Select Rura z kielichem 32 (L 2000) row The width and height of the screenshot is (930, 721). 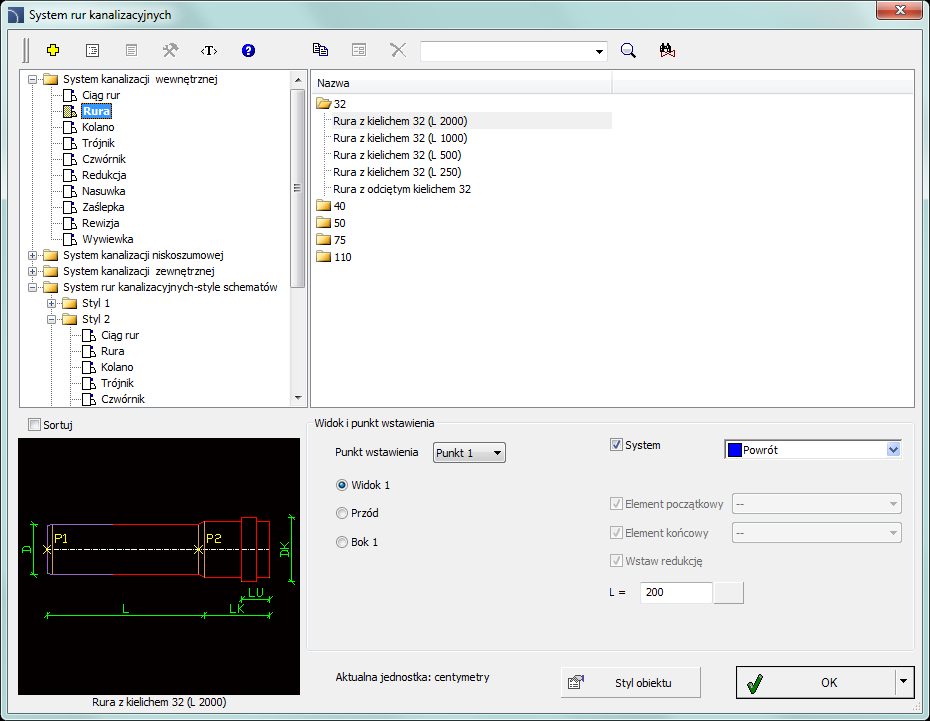pos(400,121)
